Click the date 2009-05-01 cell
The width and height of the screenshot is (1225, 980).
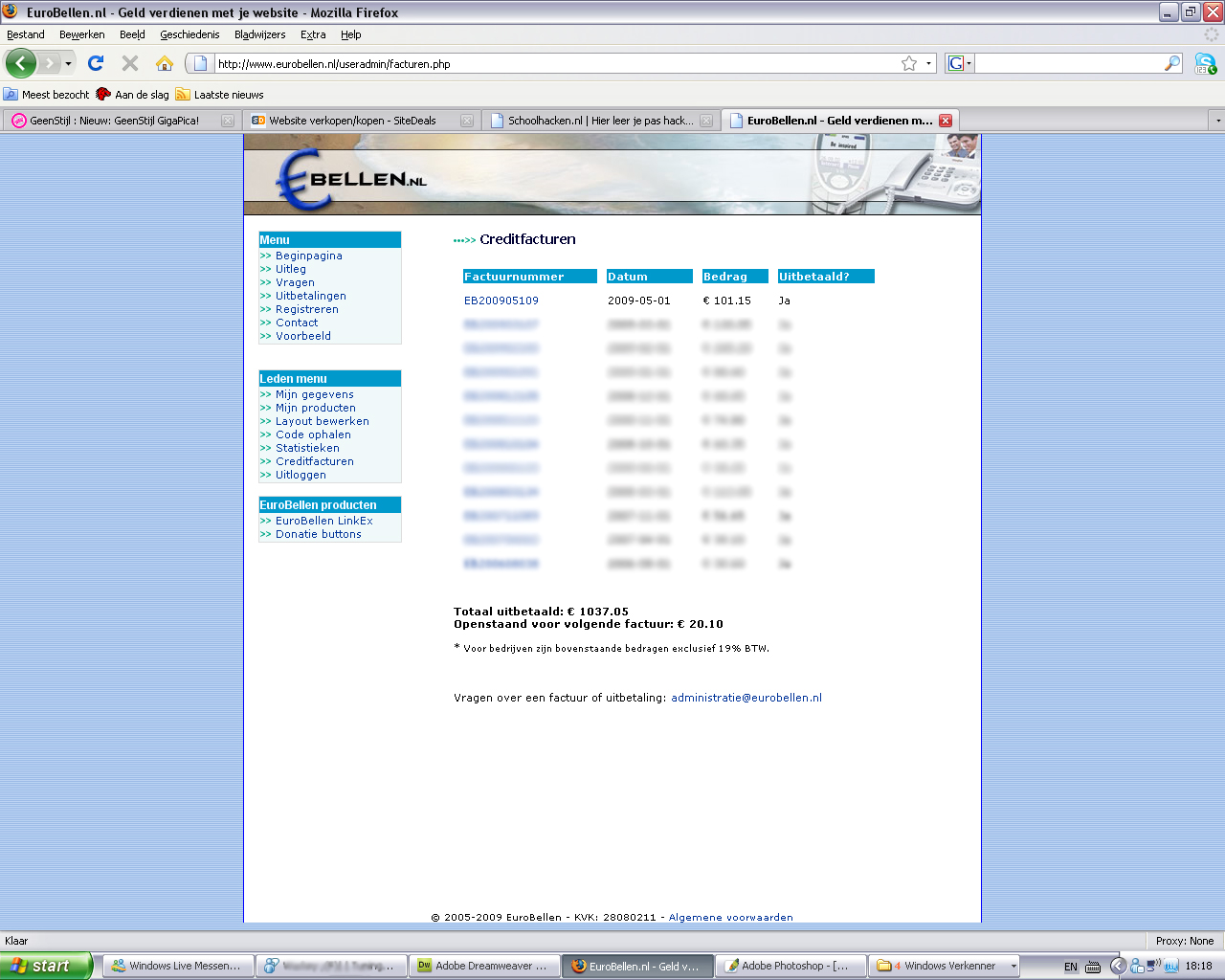point(639,301)
